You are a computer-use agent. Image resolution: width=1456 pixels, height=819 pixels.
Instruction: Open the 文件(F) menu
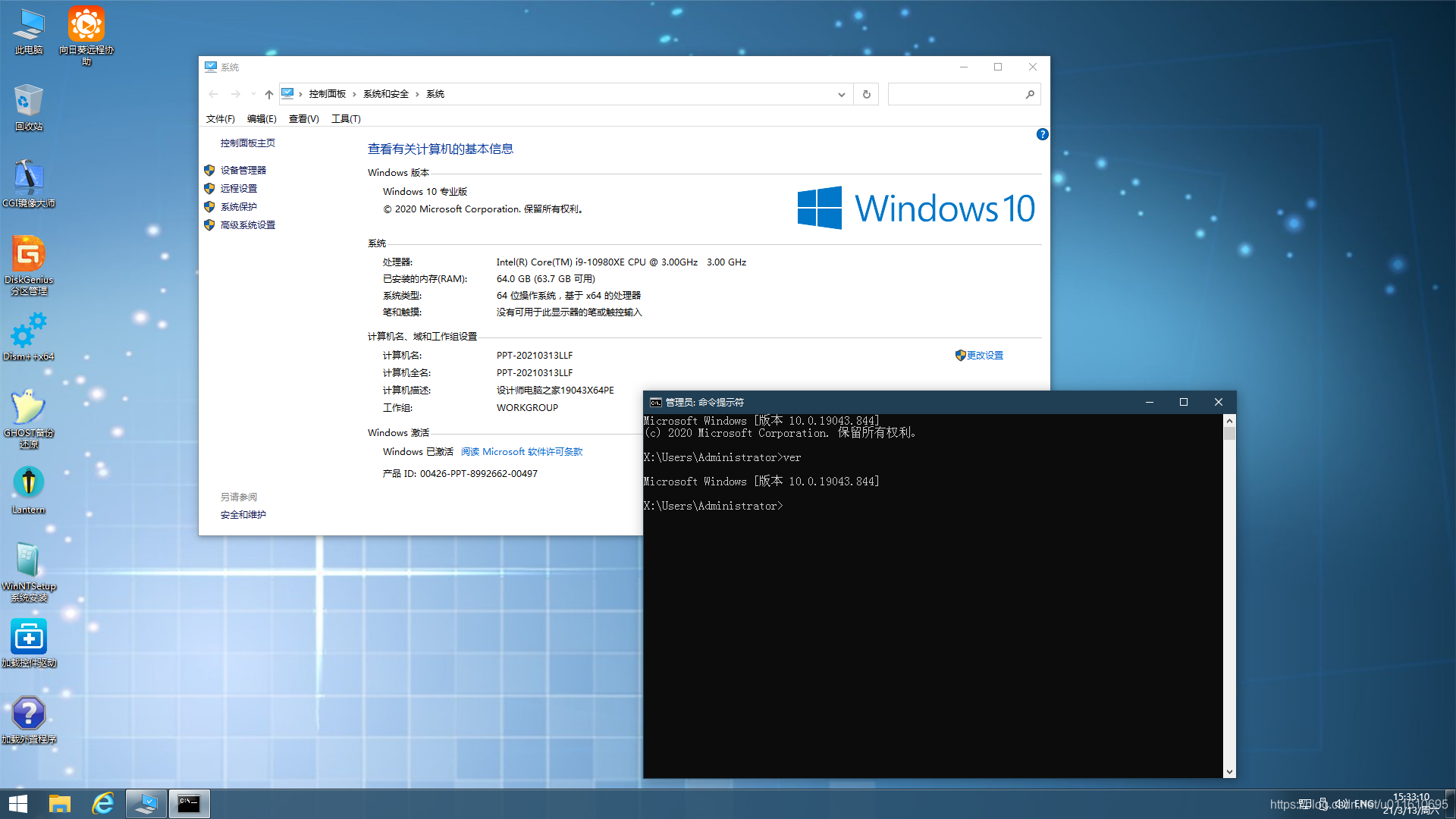click(220, 119)
